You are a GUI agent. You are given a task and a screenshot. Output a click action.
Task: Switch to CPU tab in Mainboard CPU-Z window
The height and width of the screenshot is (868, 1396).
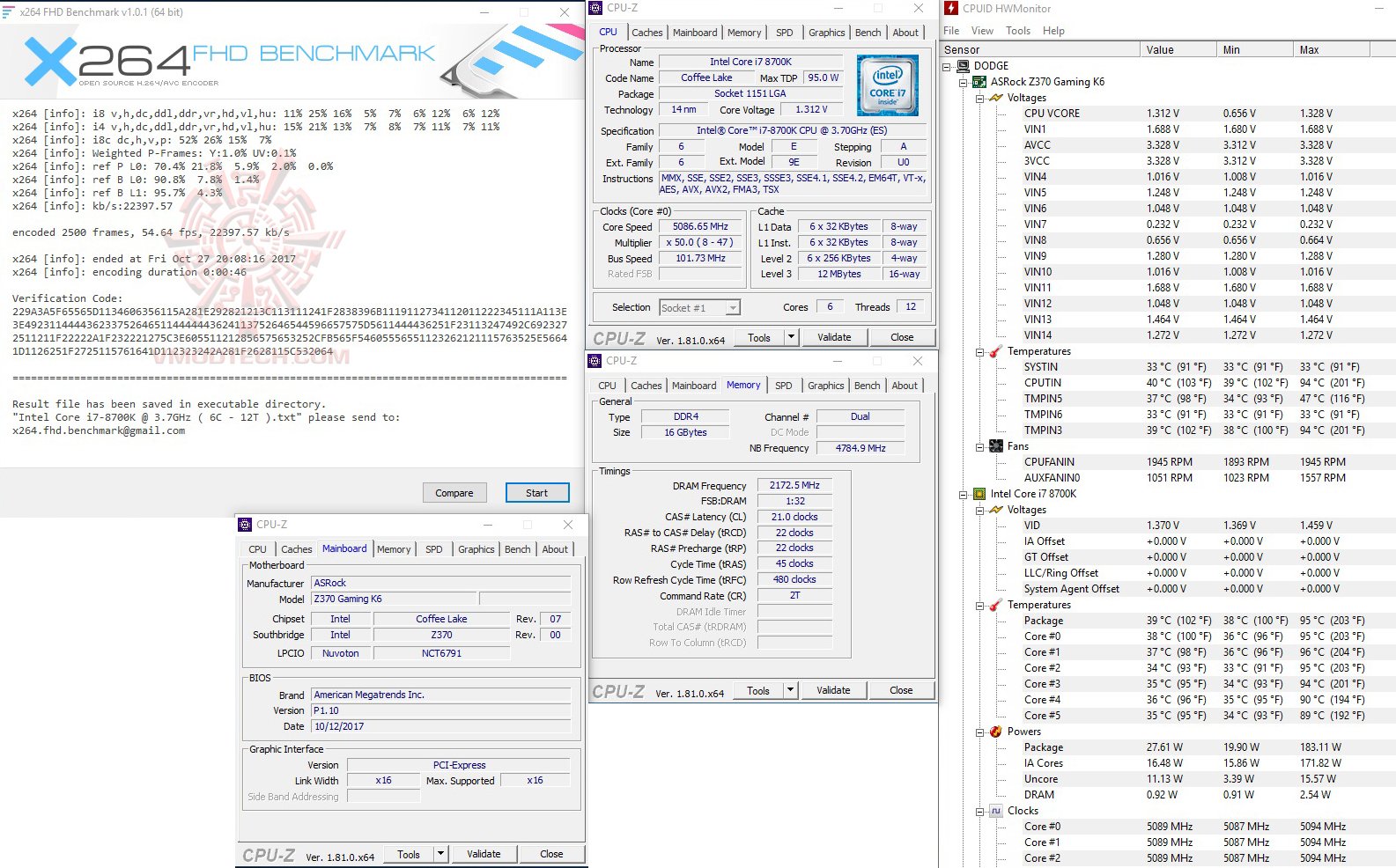[258, 549]
